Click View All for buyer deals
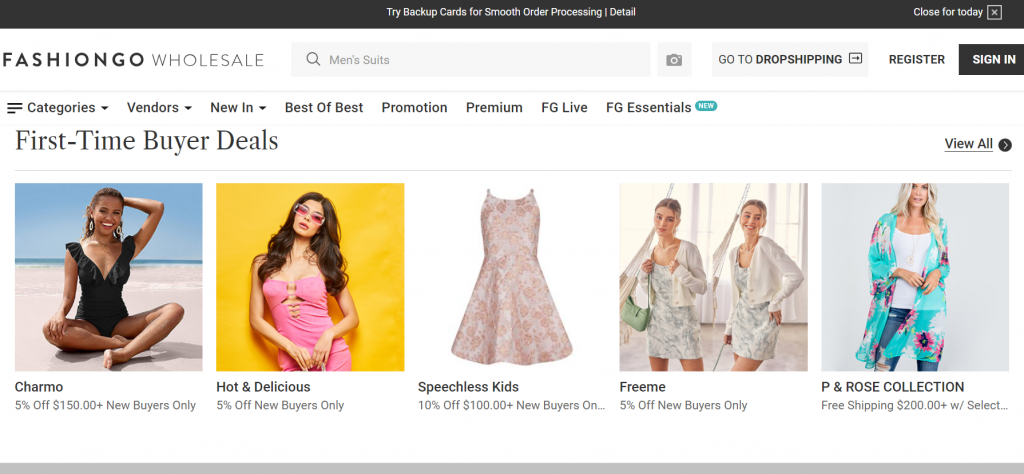This screenshot has height=474, width=1024. pos(968,144)
